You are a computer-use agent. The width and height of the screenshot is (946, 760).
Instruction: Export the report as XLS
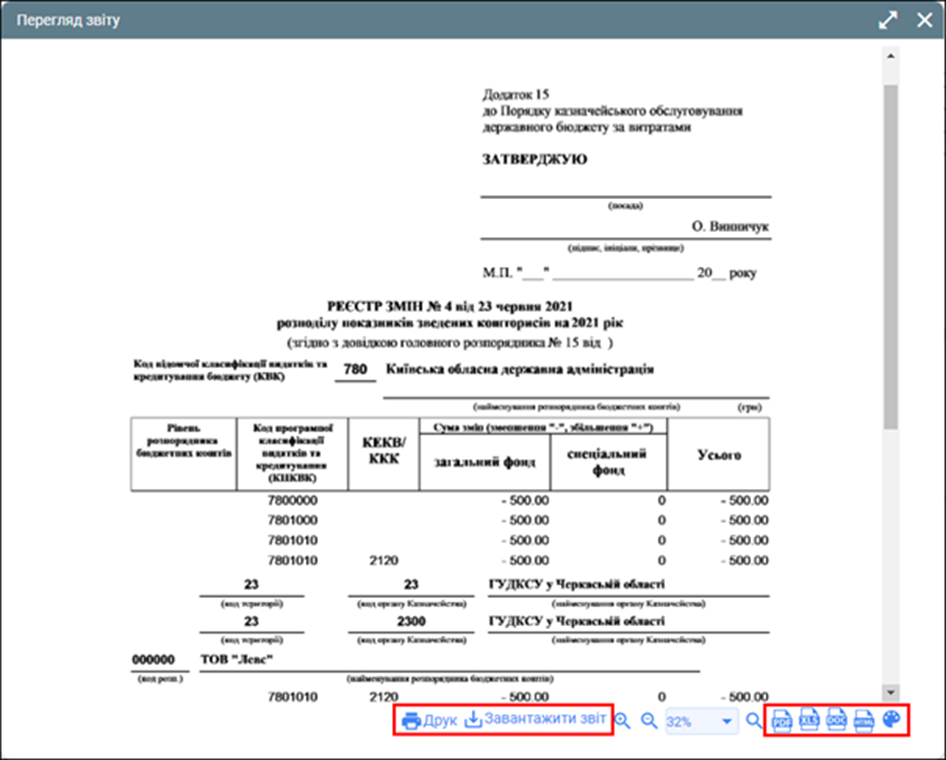coord(810,720)
